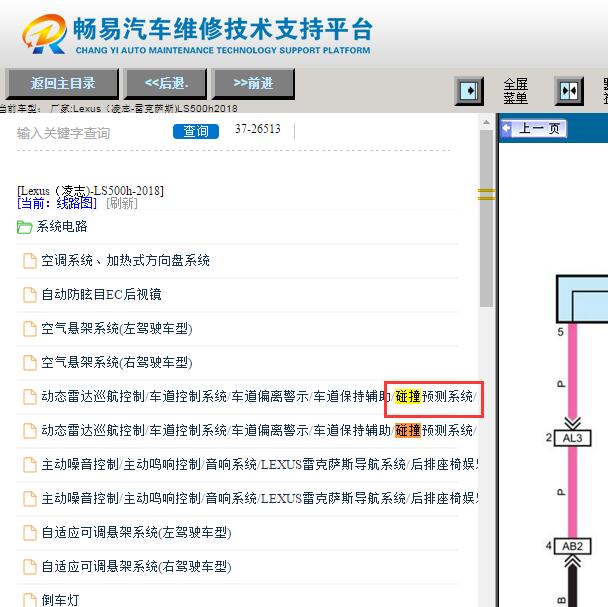This screenshot has width=608, height=607.
Task: Click document icon beside 空调系统
Action: click(30, 261)
